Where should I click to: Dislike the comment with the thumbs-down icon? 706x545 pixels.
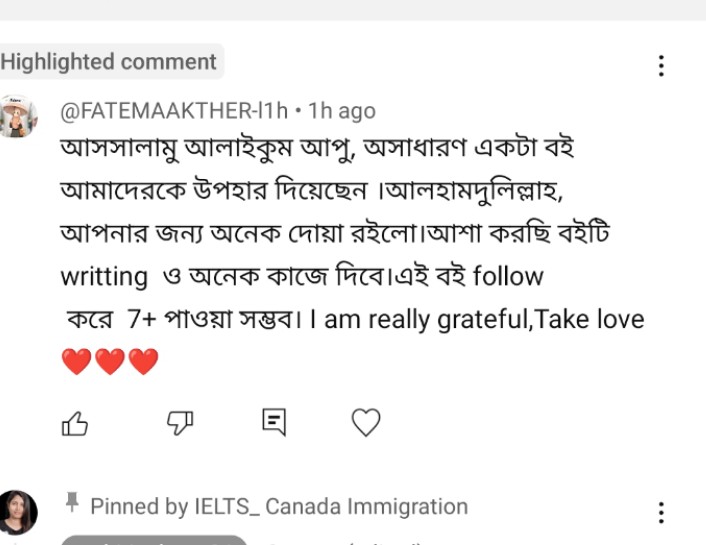pos(179,423)
